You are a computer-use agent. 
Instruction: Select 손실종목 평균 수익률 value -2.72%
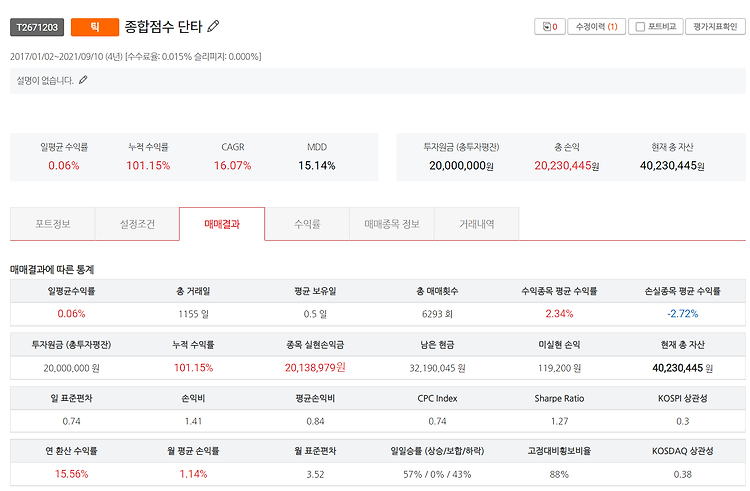click(x=683, y=314)
